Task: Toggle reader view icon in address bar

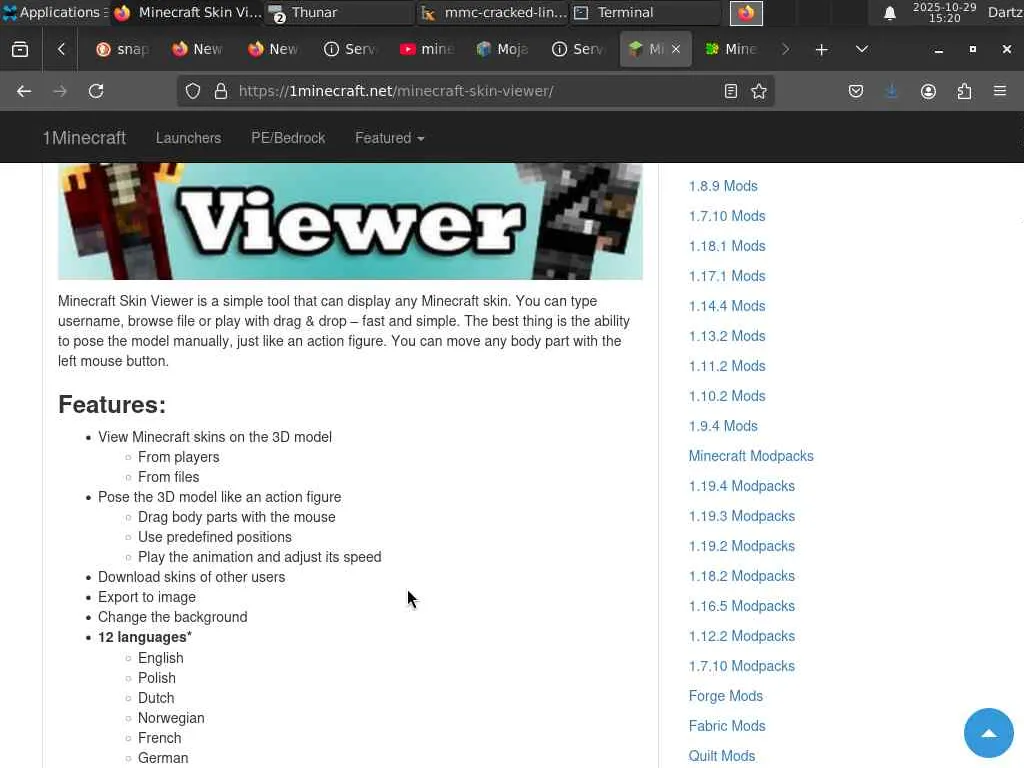Action: (x=731, y=91)
